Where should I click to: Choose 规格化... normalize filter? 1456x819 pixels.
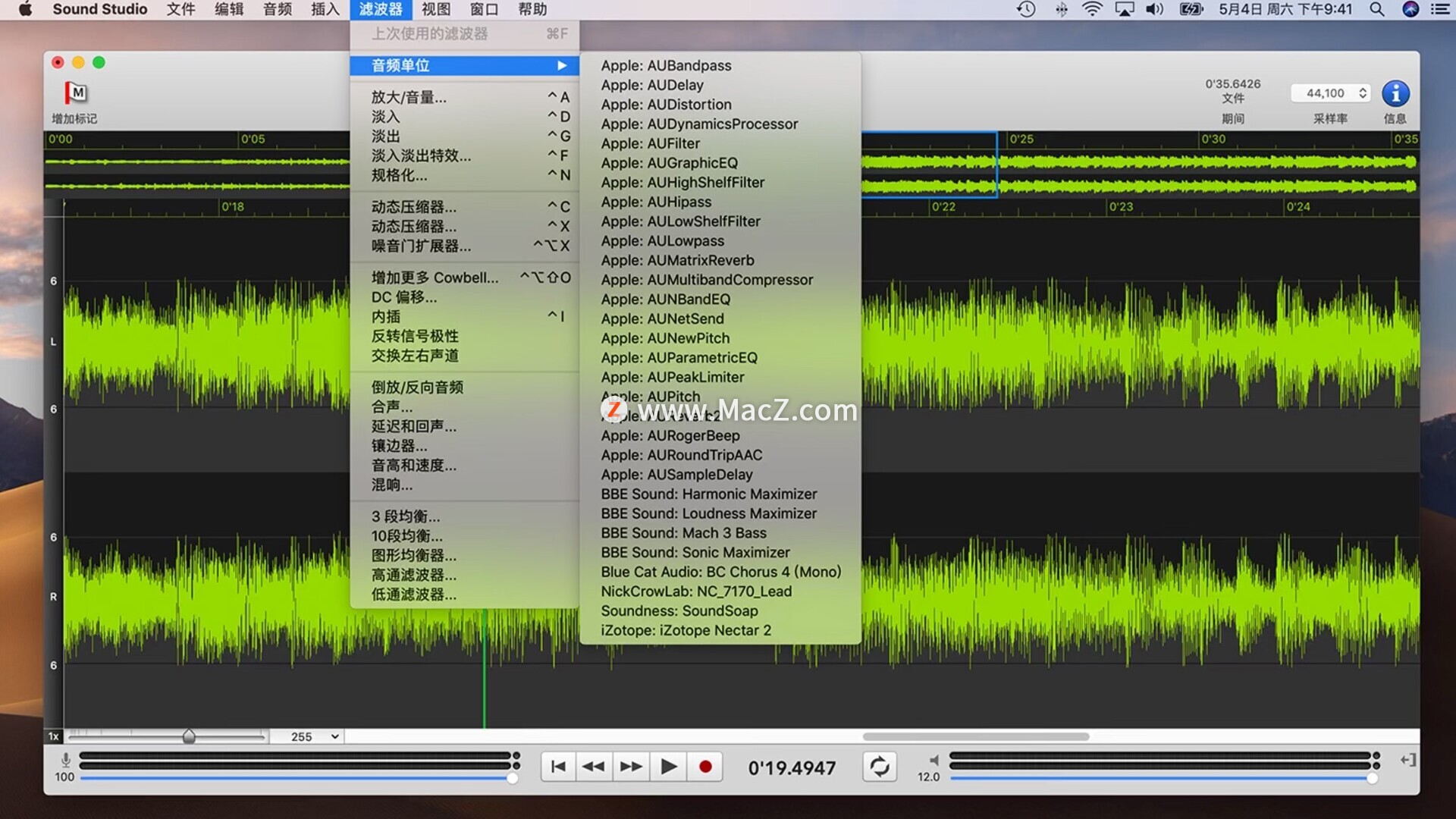click(x=464, y=175)
